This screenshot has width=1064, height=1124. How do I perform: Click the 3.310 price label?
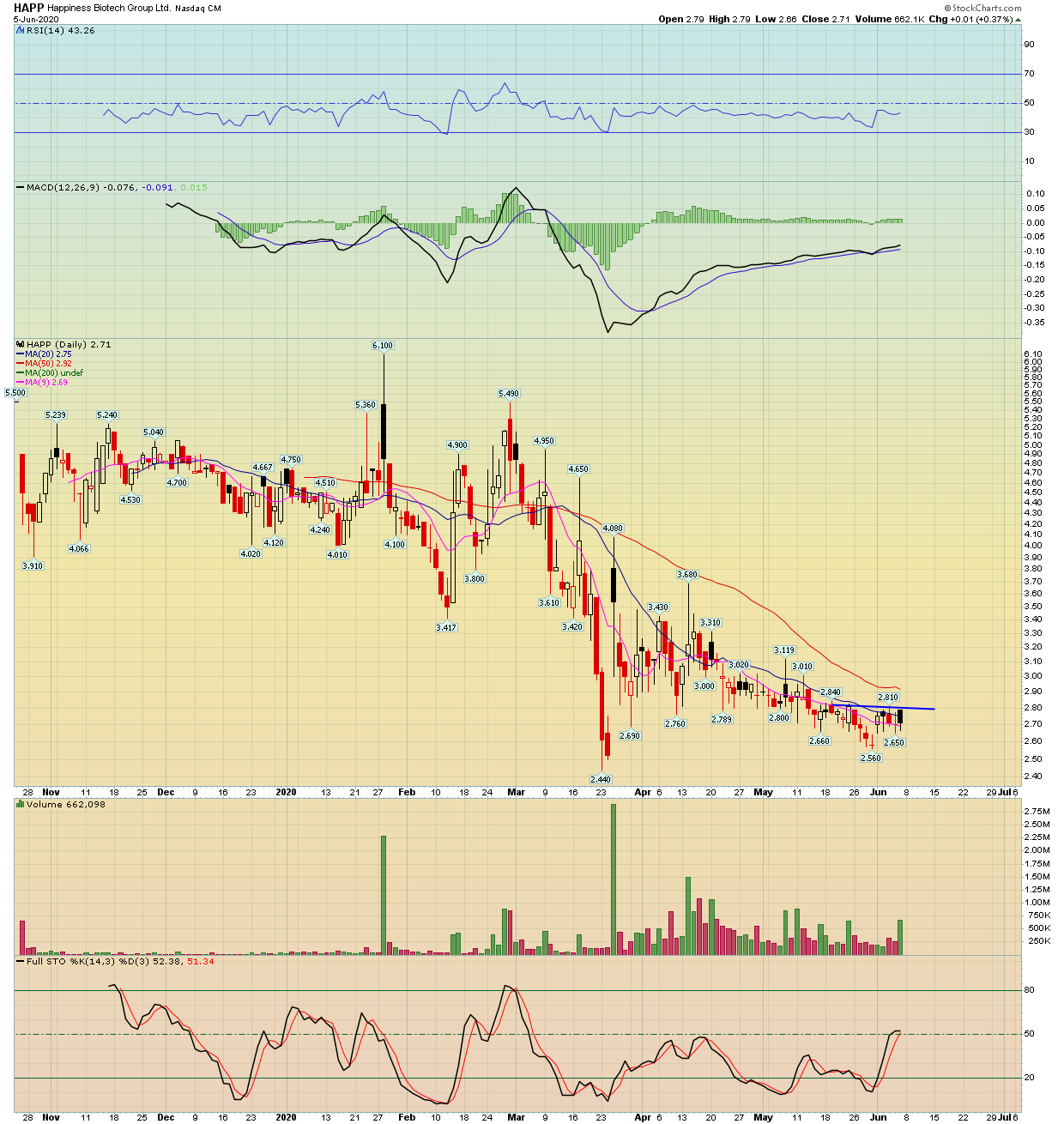coord(710,622)
